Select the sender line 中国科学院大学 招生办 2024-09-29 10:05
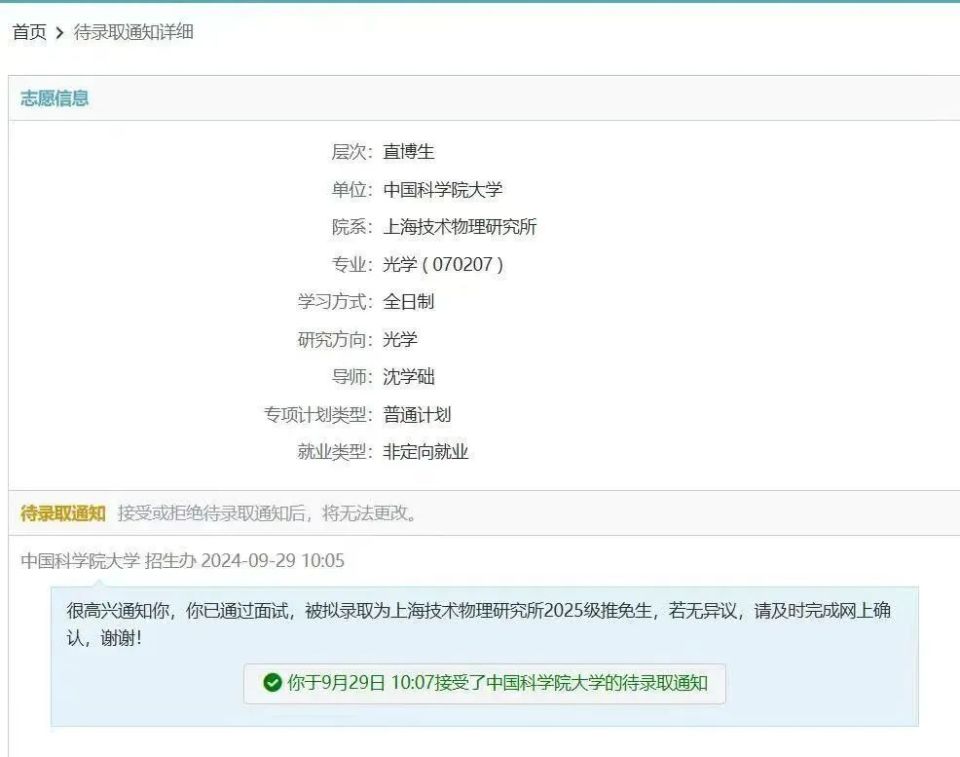The image size is (960, 757). (182, 561)
